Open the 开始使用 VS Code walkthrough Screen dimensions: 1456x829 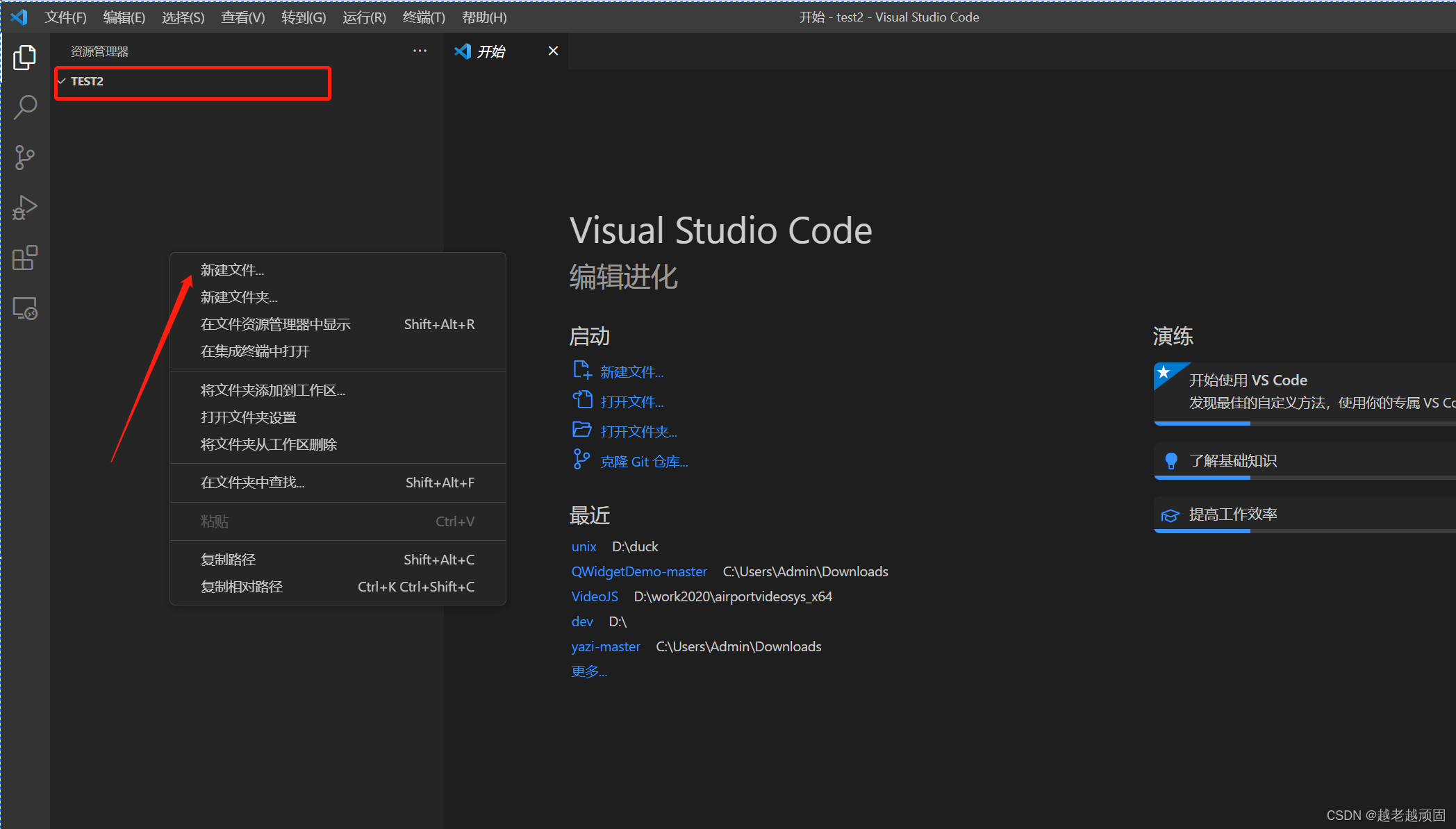1305,393
